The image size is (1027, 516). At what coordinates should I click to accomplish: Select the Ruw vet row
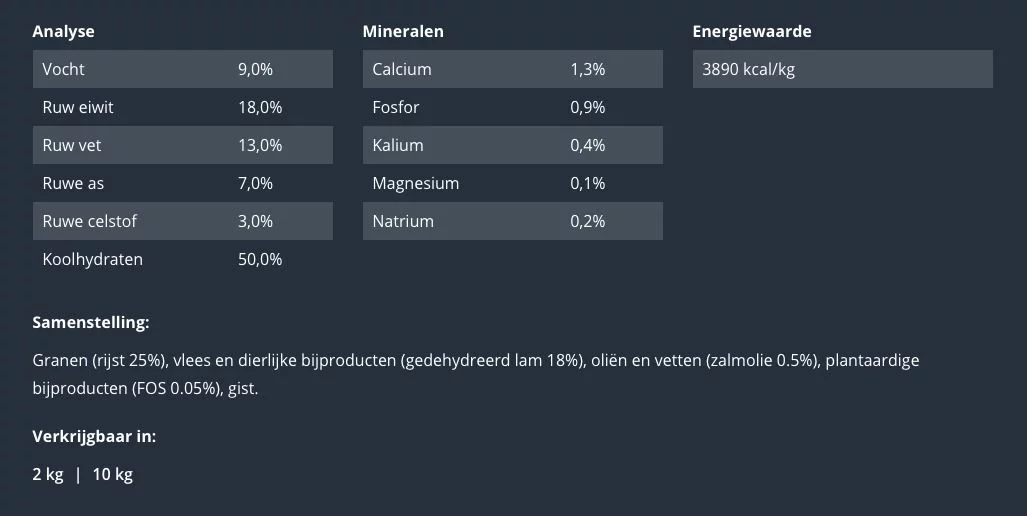[182, 146]
